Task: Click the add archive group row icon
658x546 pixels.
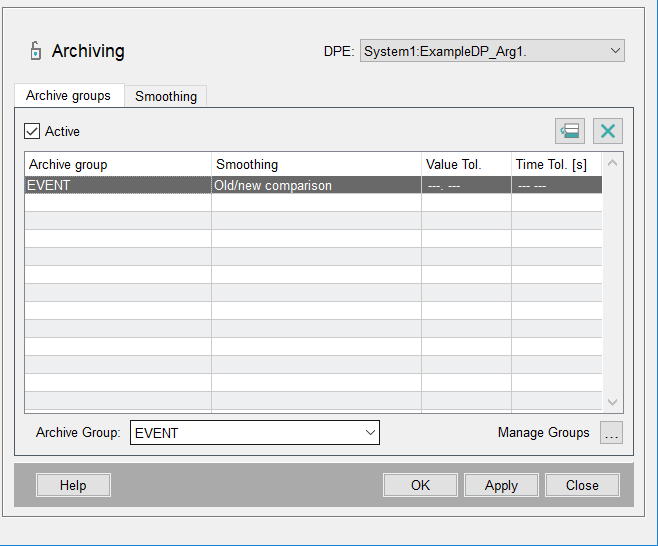Action: pos(570,131)
